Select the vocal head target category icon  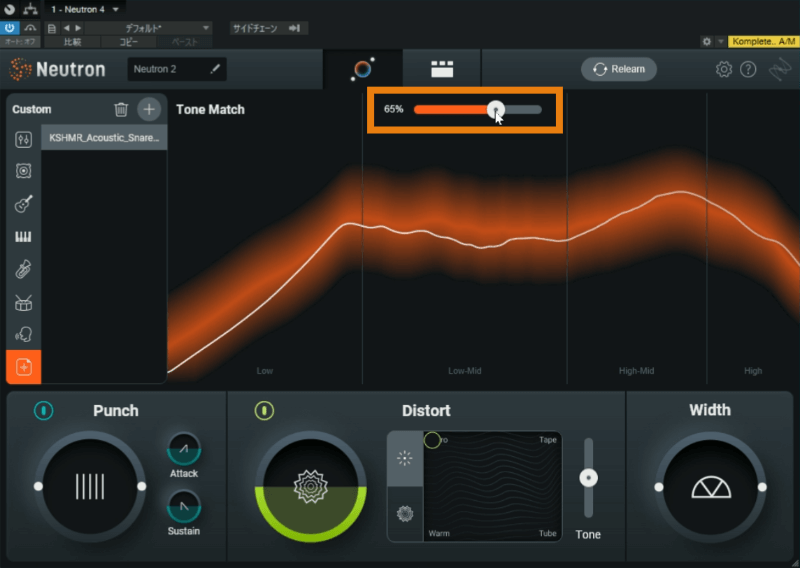pyautogui.click(x=23, y=335)
